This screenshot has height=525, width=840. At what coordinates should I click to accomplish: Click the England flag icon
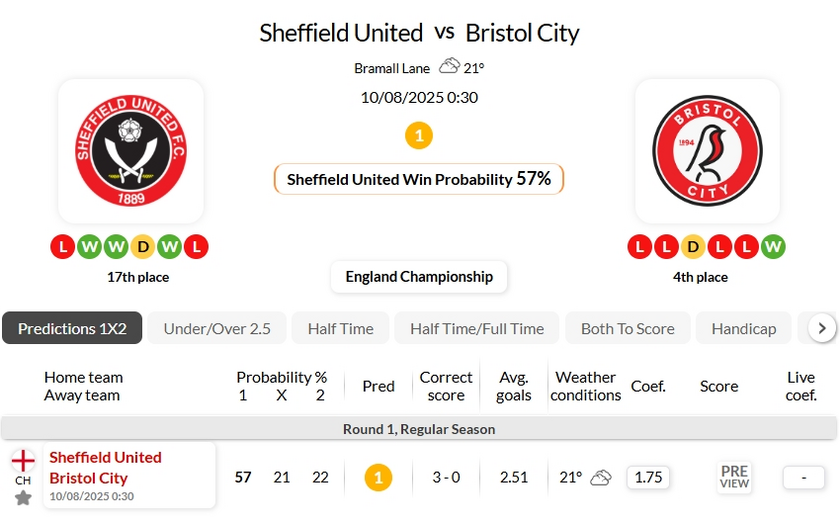point(23,461)
